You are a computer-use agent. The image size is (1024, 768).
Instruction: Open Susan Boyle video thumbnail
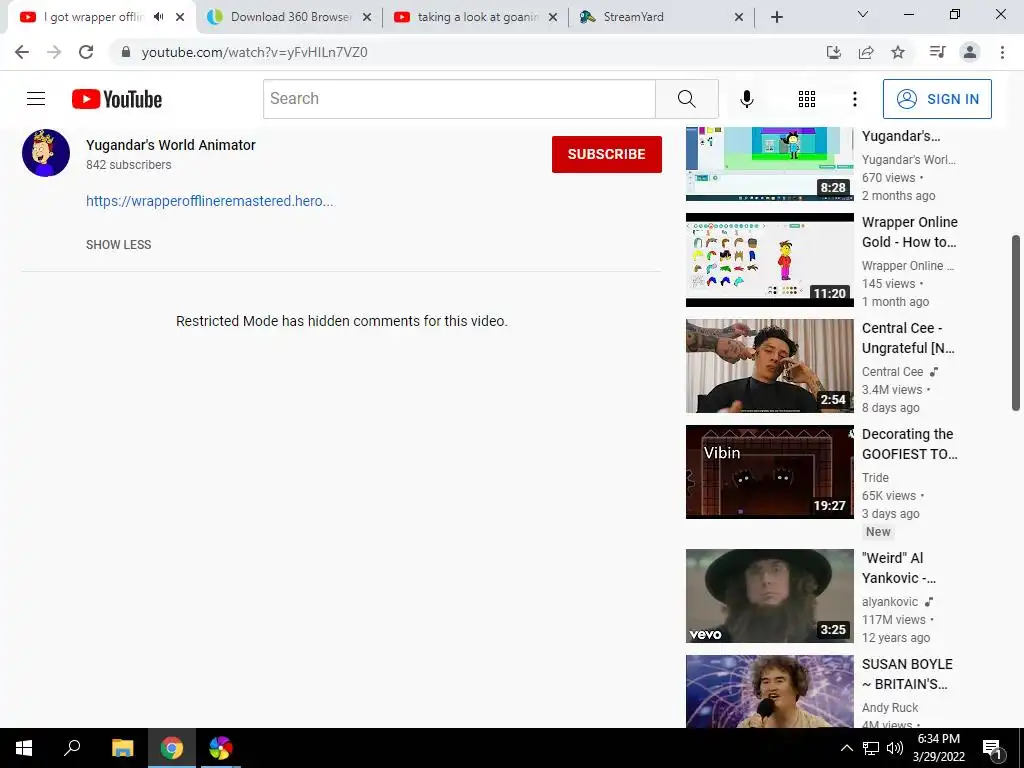(769, 691)
